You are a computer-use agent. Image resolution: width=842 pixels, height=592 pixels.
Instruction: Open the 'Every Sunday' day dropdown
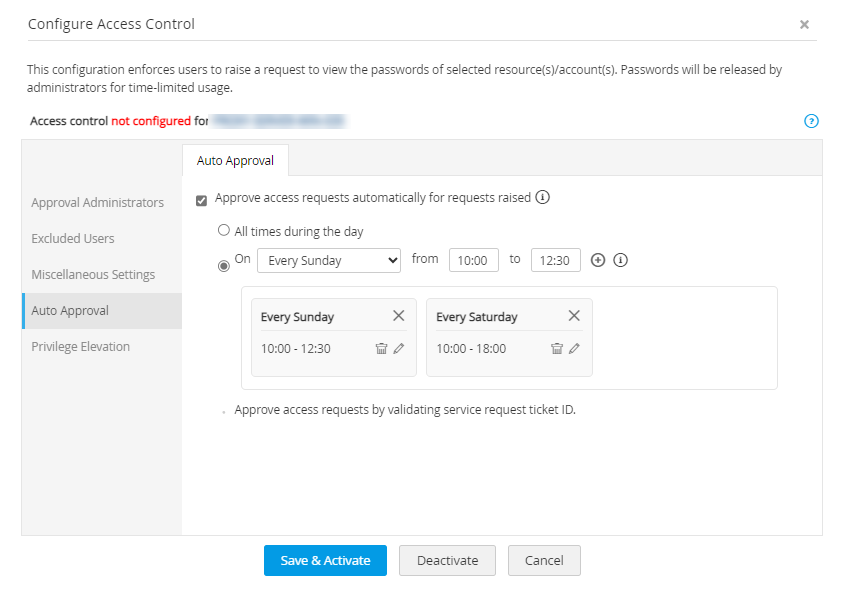328,261
